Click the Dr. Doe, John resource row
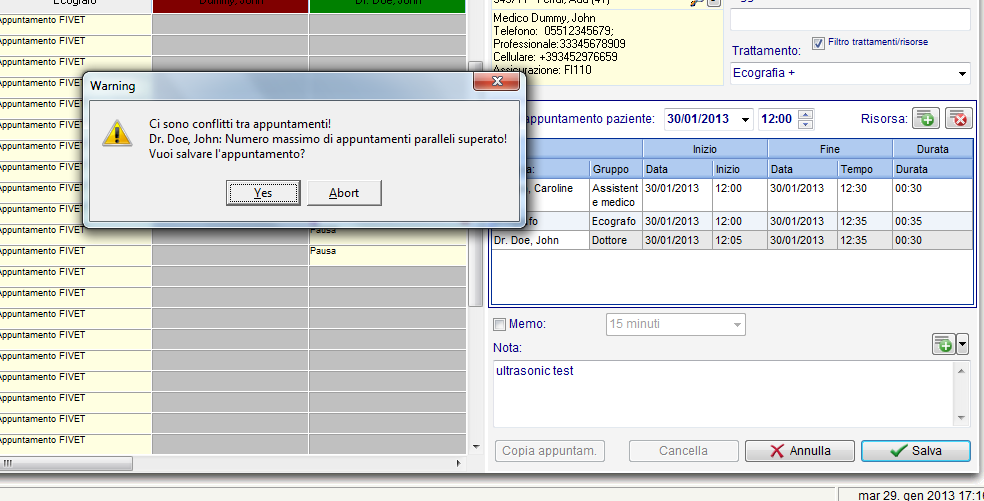 click(x=732, y=240)
